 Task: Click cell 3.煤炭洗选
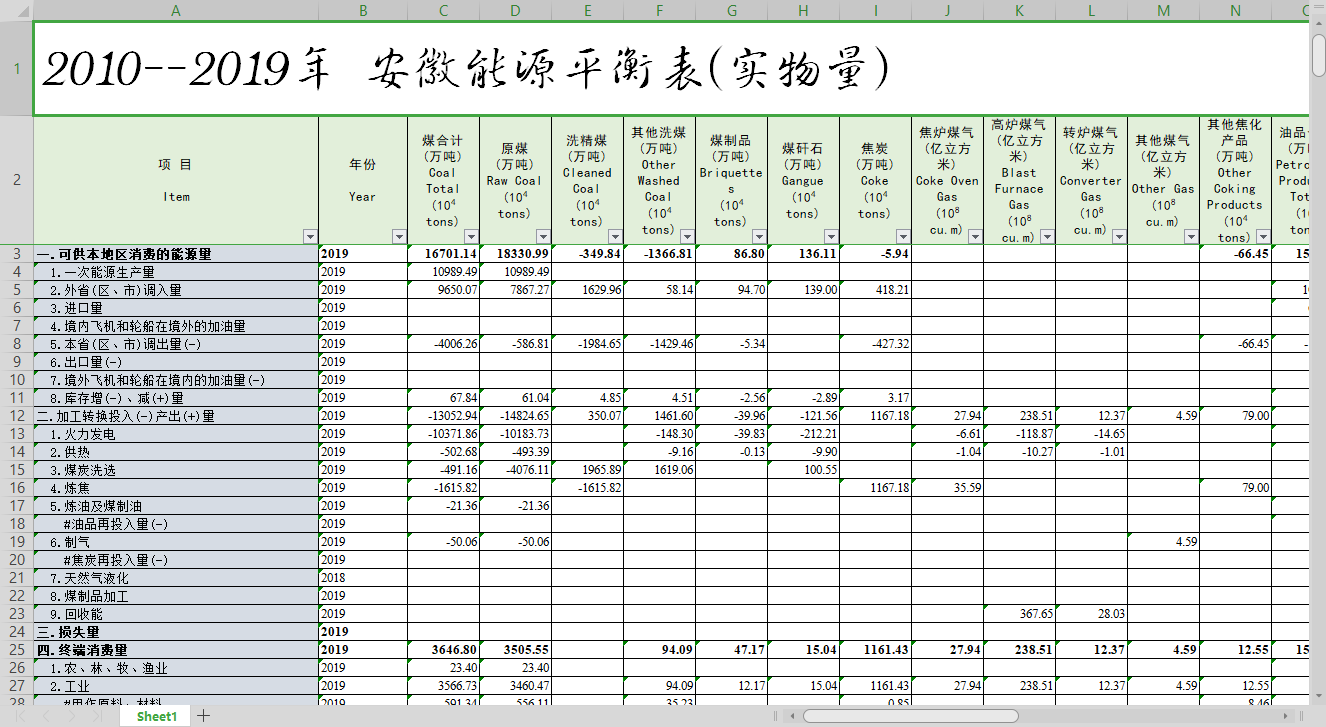point(176,470)
